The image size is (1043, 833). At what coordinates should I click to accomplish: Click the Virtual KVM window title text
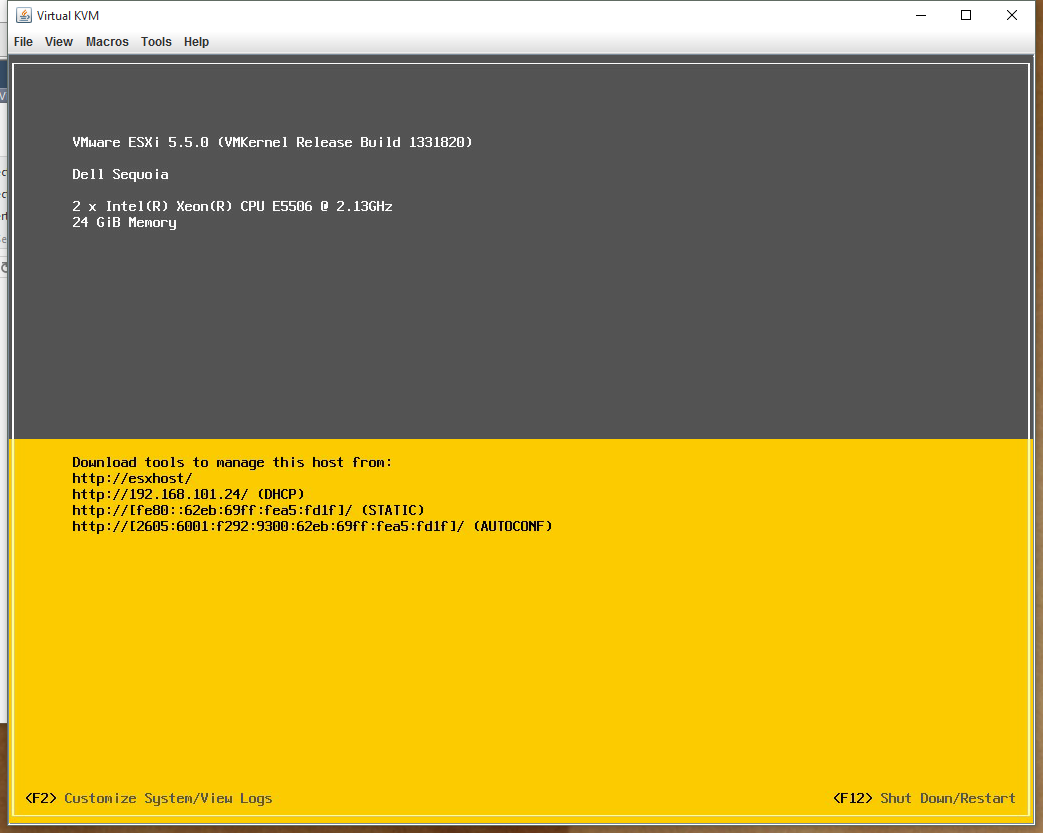click(x=68, y=16)
